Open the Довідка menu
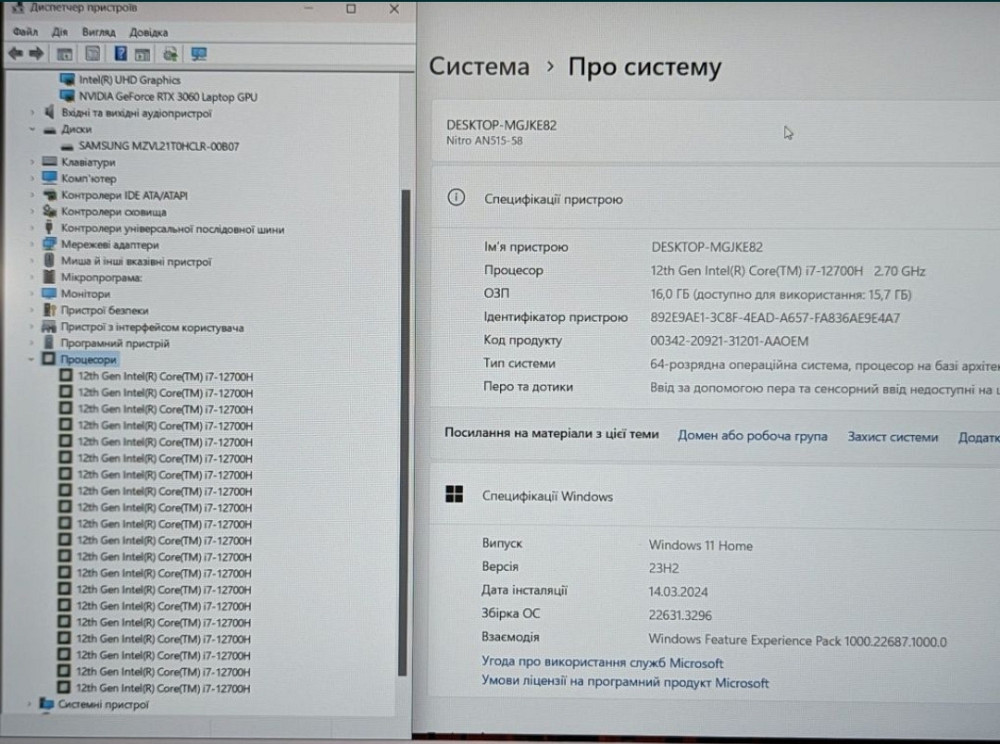1000x744 pixels. click(x=148, y=32)
